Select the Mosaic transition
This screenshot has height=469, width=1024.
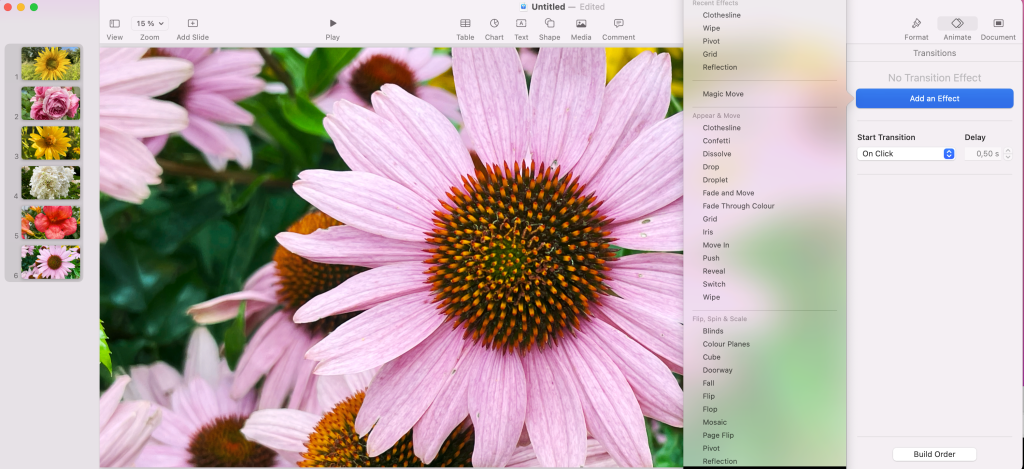pyautogui.click(x=714, y=423)
